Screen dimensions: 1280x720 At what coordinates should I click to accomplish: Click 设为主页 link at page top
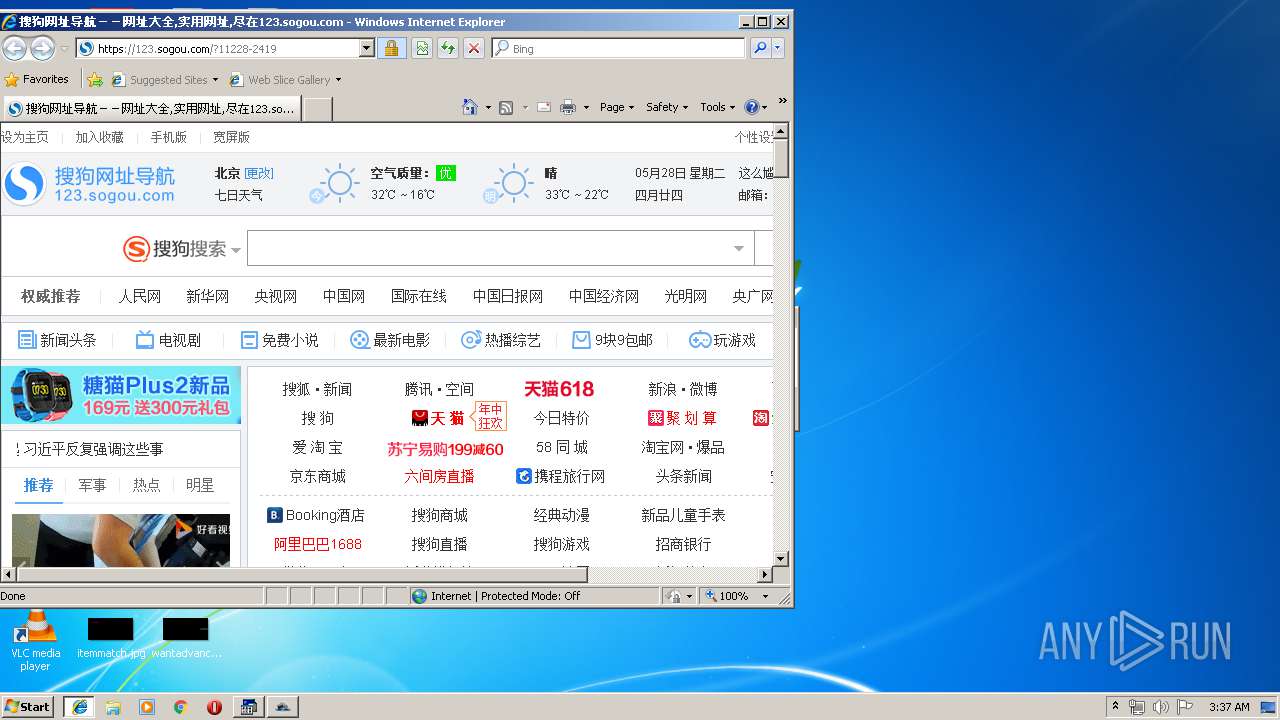coord(24,137)
